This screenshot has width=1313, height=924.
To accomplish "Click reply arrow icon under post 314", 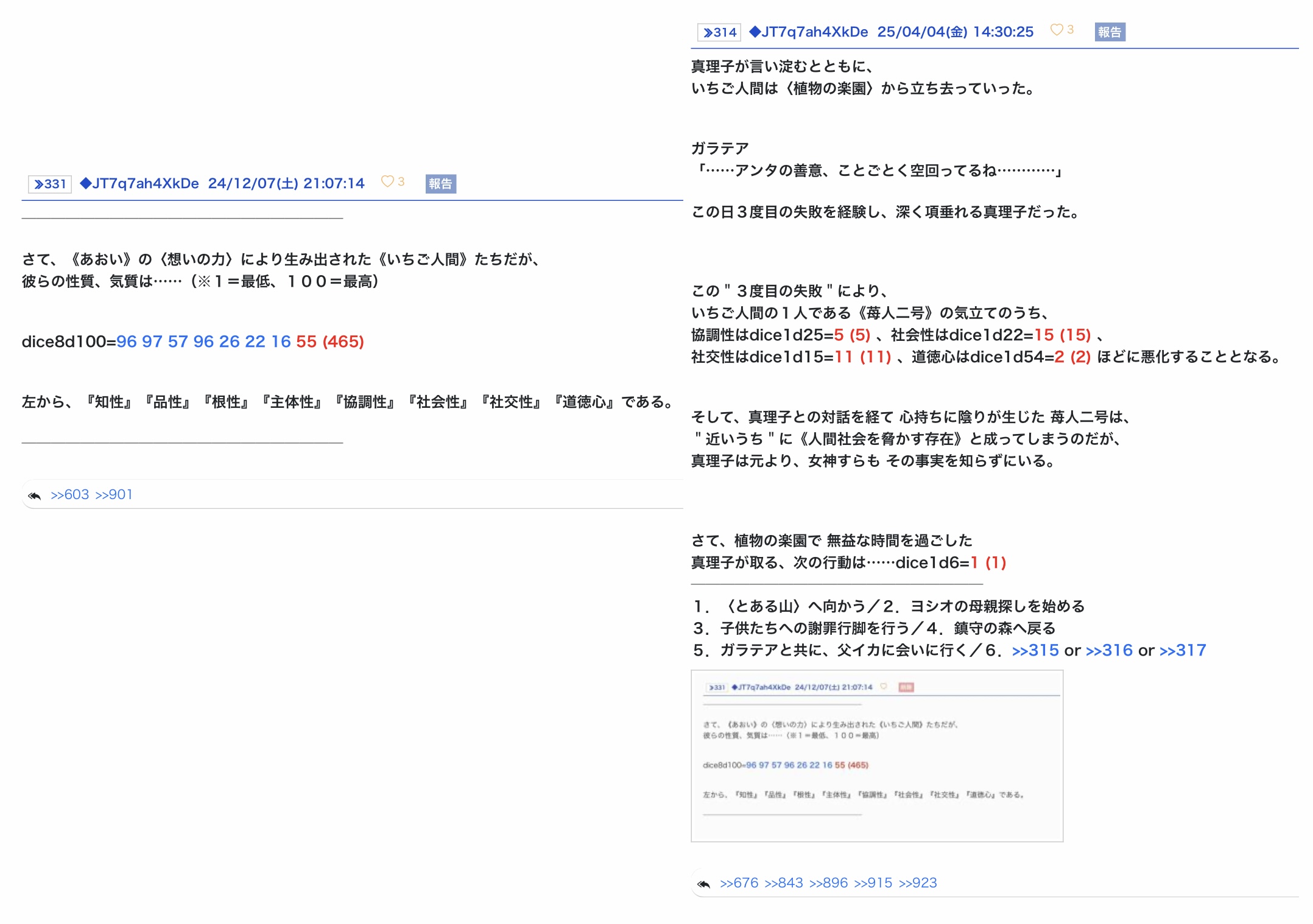I will 704,884.
